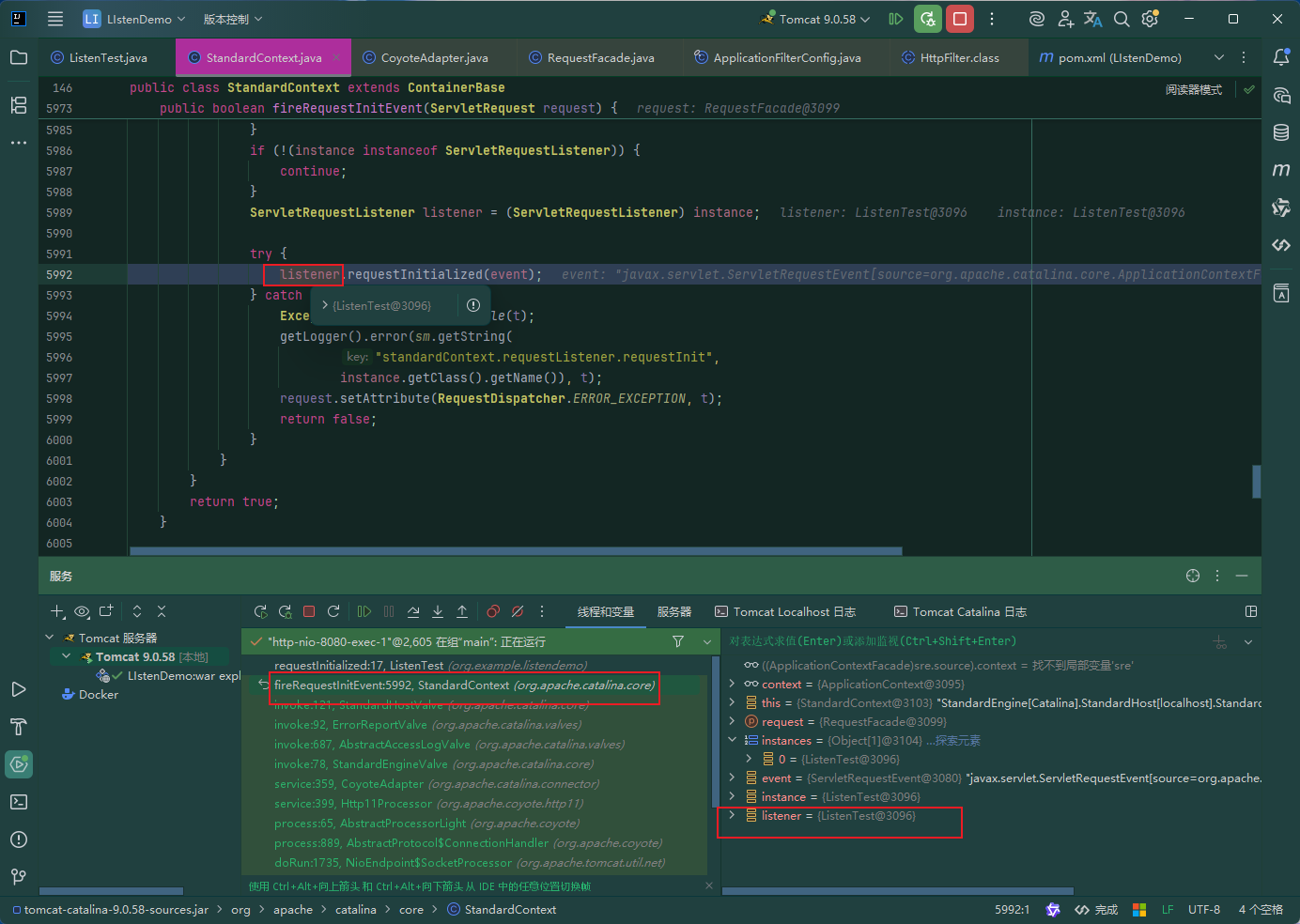Click the editor horizontal scrollbar
The height and width of the screenshot is (924, 1300).
[516, 551]
